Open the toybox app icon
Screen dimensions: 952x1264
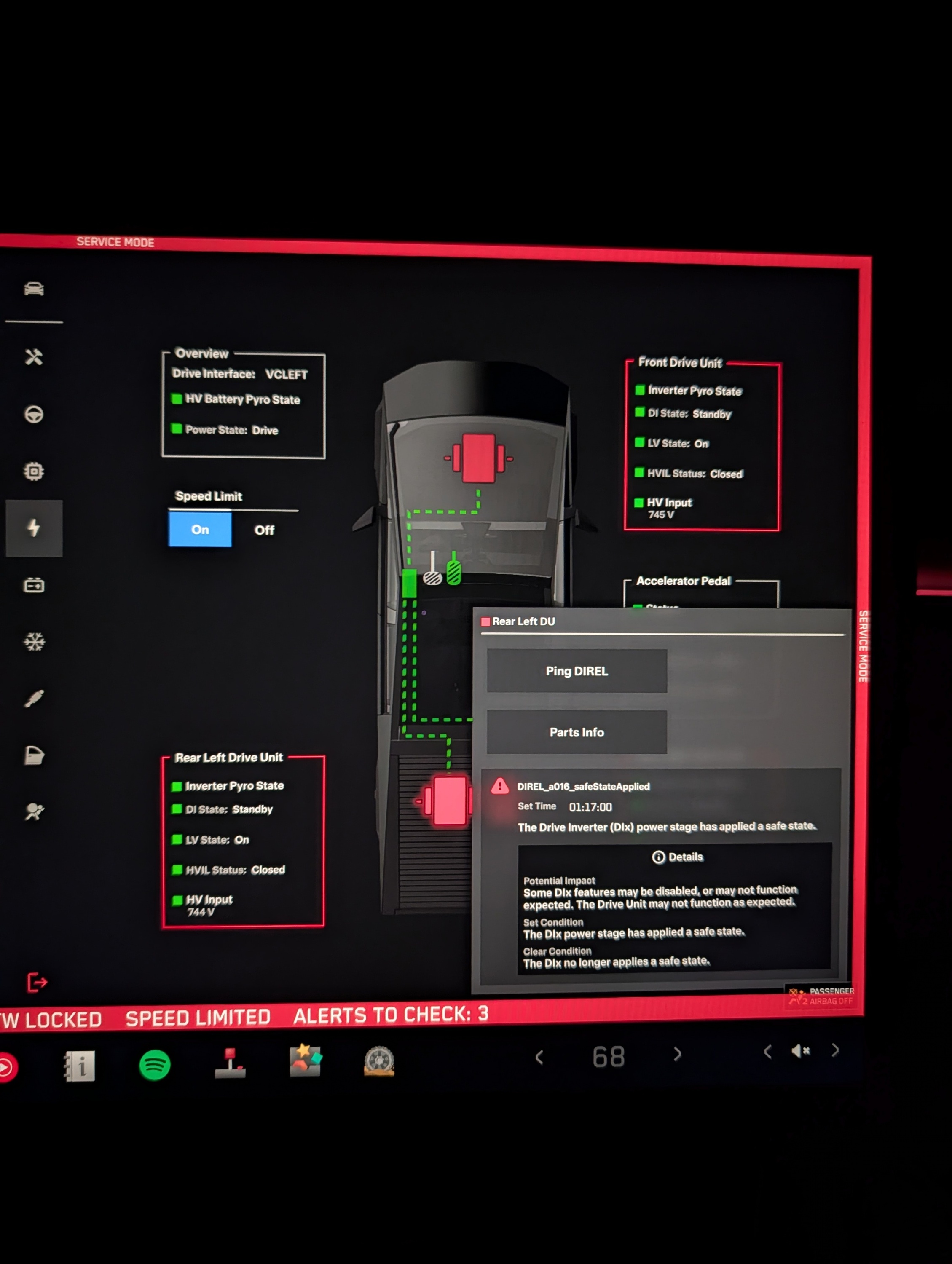(305, 1061)
